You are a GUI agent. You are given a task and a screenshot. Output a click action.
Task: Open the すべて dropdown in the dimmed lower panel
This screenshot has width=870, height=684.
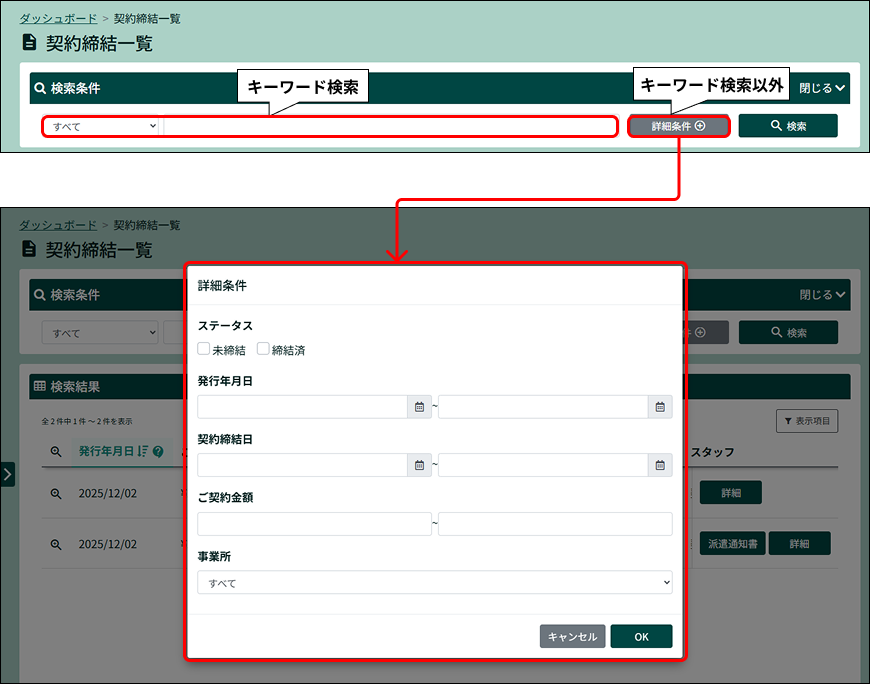(x=100, y=333)
